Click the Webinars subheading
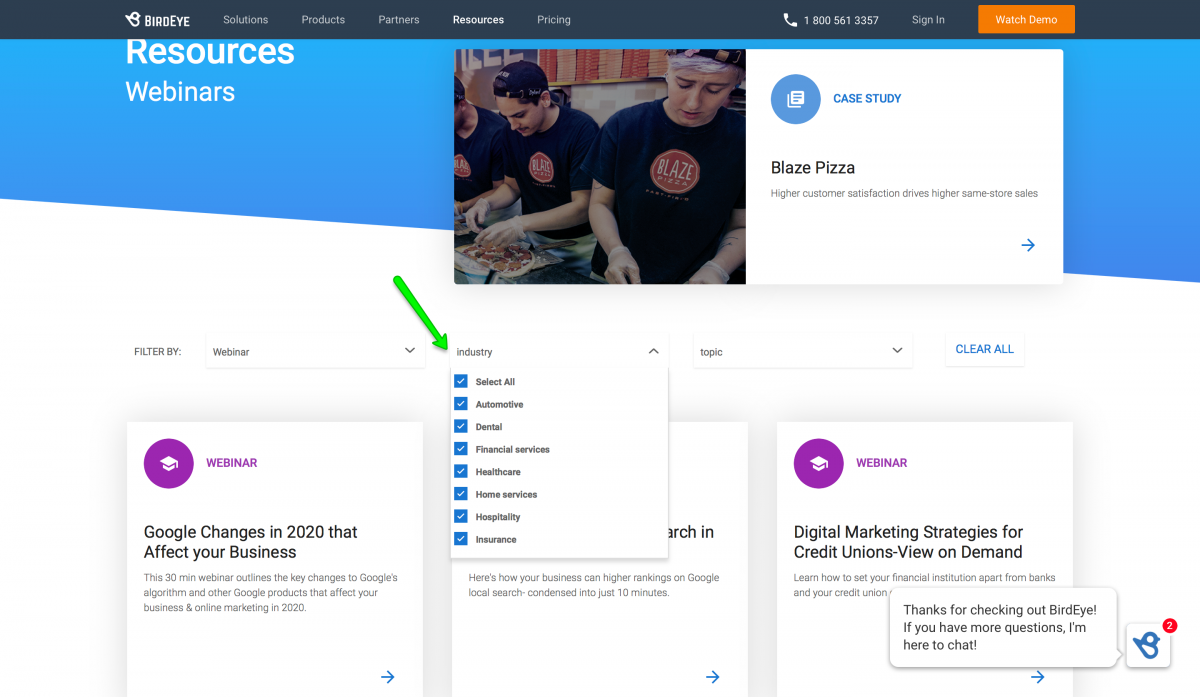The image size is (1200, 697). (x=180, y=92)
